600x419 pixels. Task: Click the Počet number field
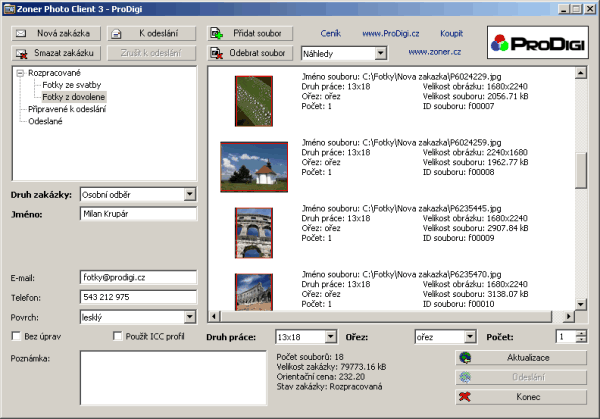[566, 337]
